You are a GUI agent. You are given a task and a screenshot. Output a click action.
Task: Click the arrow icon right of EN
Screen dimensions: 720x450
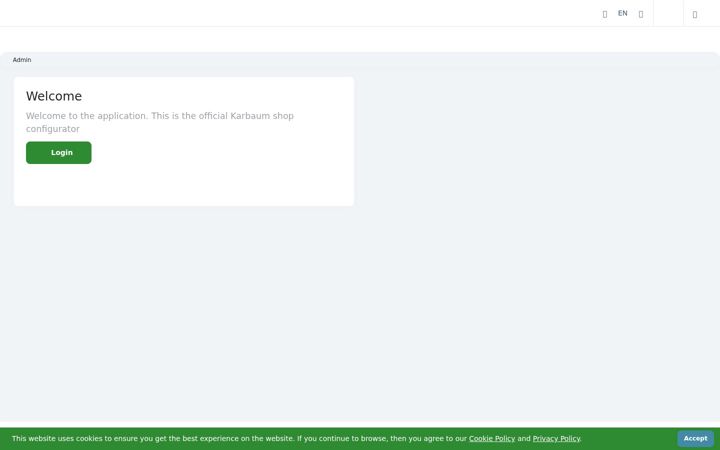pos(641,14)
